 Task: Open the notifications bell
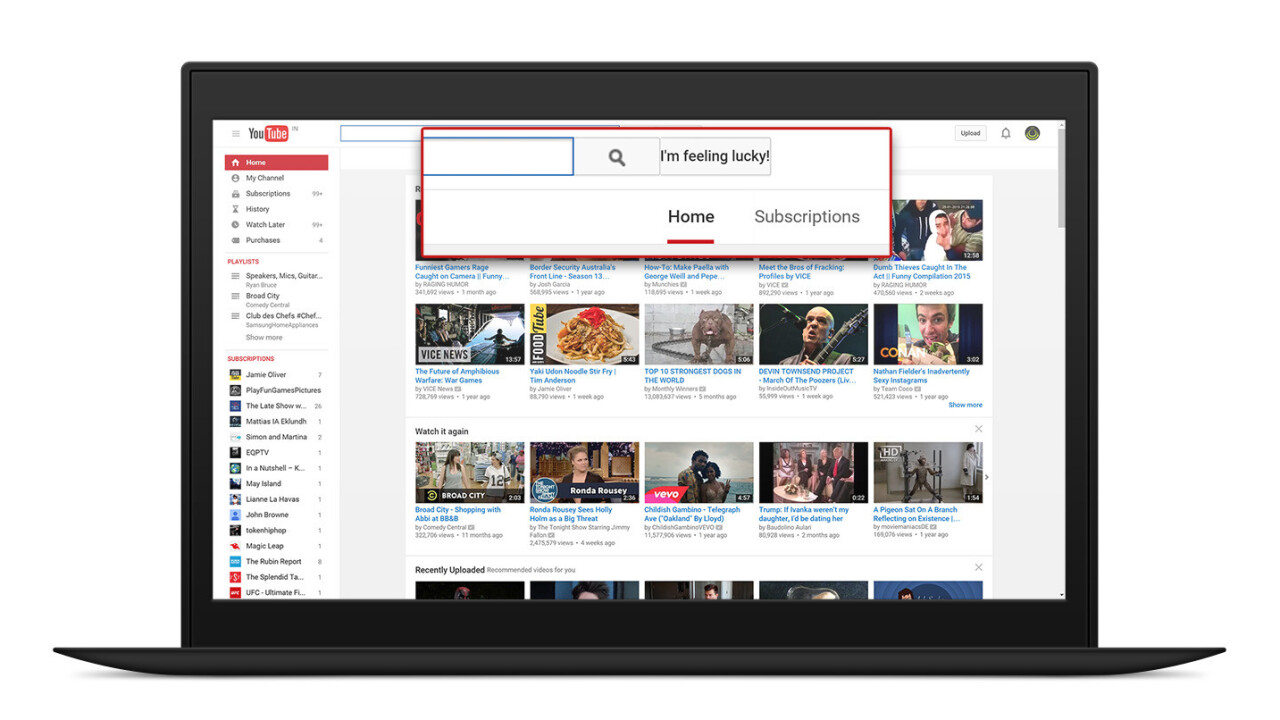pyautogui.click(x=1005, y=133)
